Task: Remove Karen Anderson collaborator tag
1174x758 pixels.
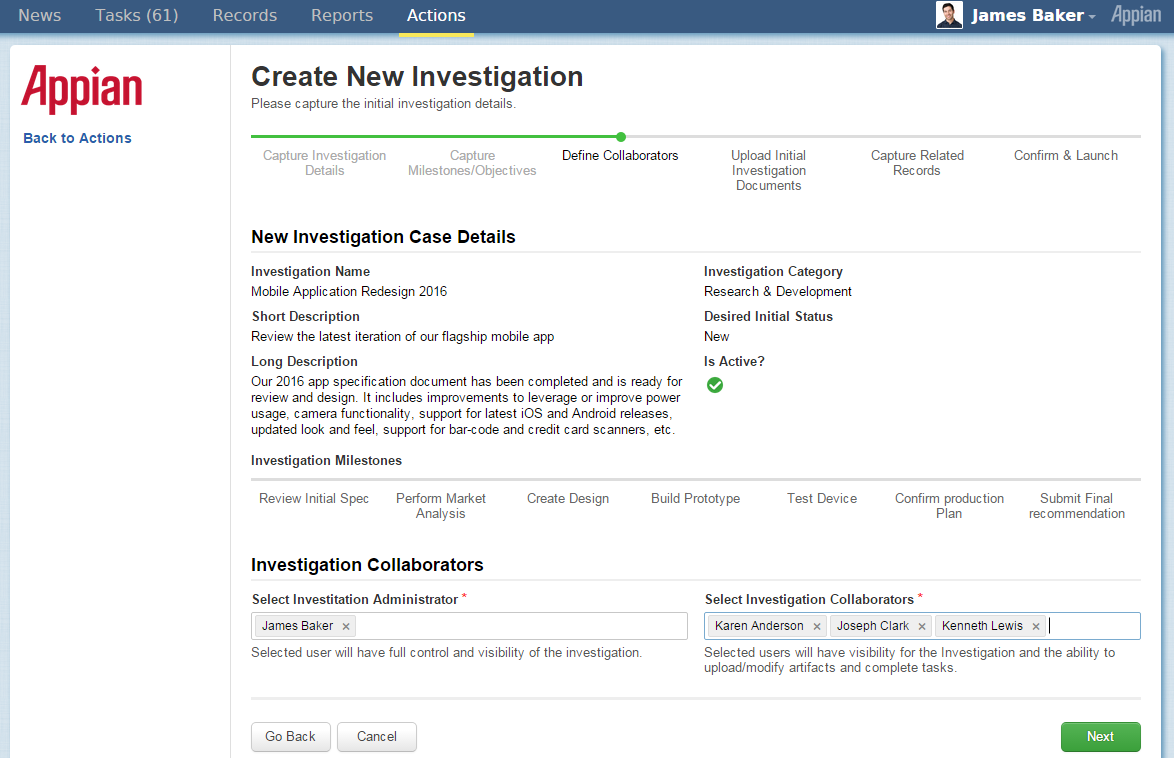Action: 817,626
